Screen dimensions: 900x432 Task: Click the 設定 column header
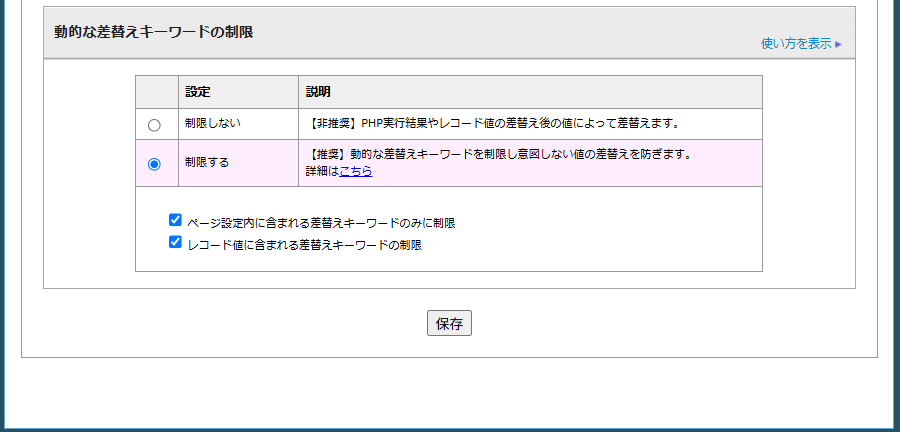(x=198, y=92)
